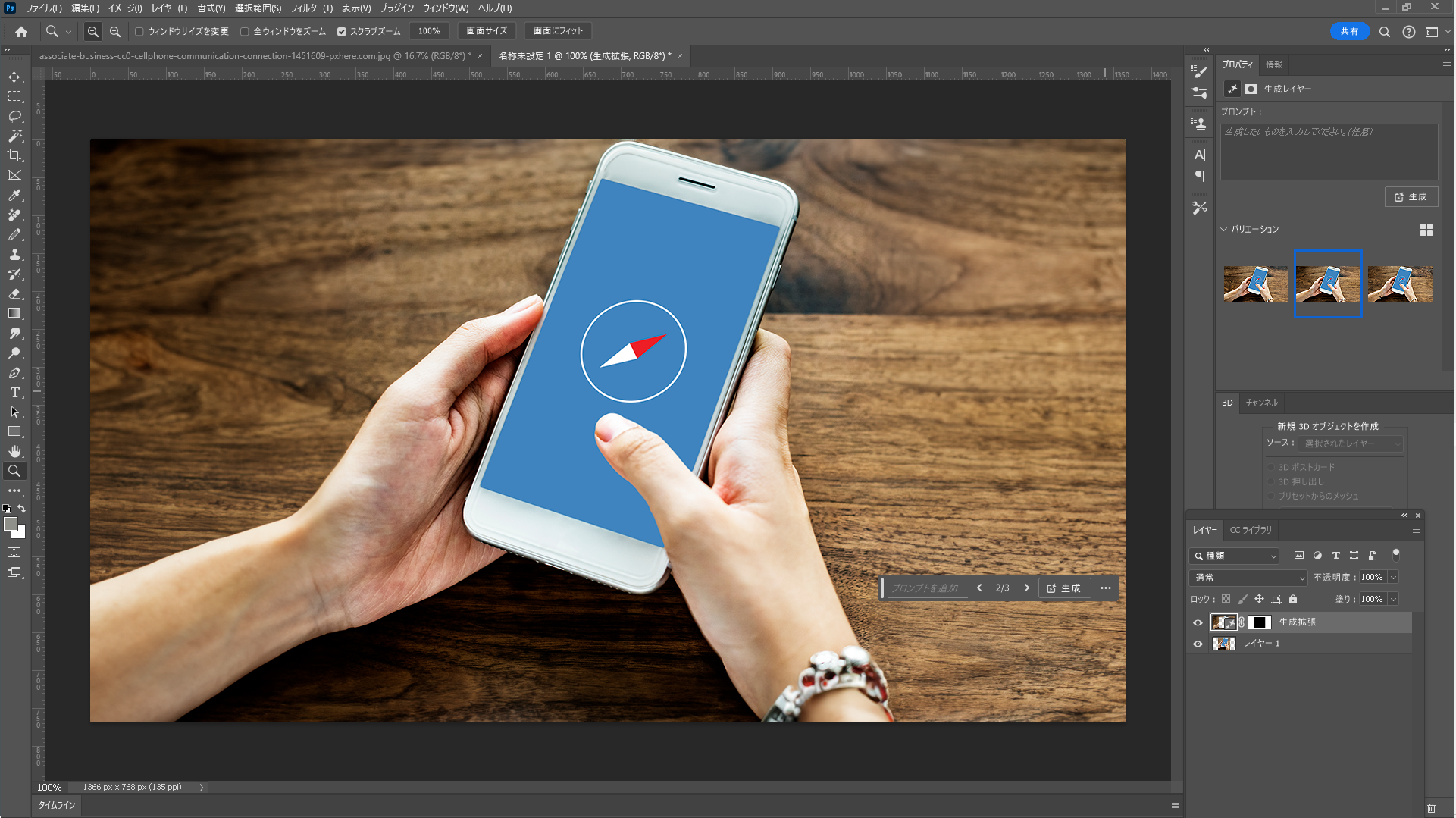1456x818 pixels.
Task: Open the Layers panel menu
Action: pos(1416,530)
